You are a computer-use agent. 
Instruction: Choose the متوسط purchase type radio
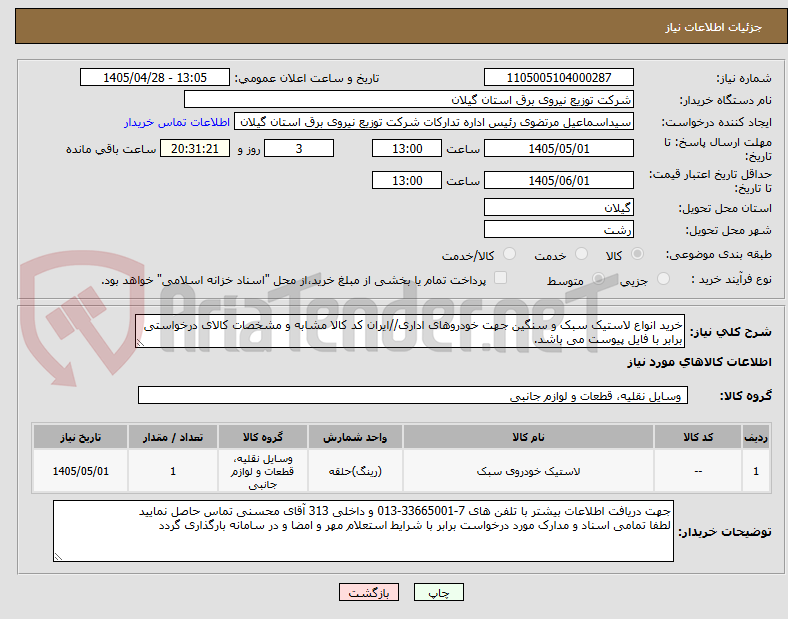click(x=599, y=278)
